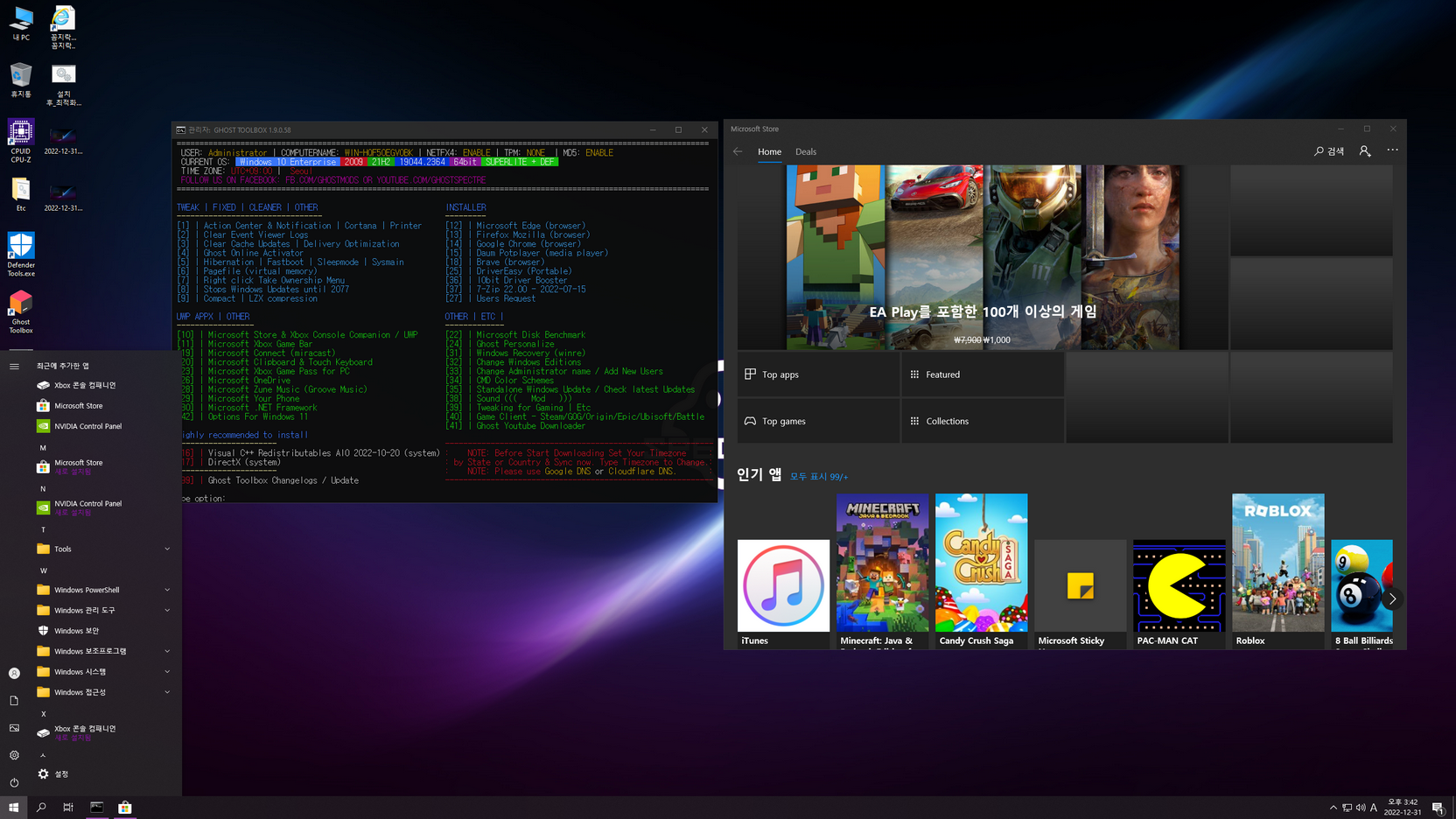Screen dimensions: 1456x819
Task: Launch Defender Tools.exe desktop icon
Action: click(21, 255)
